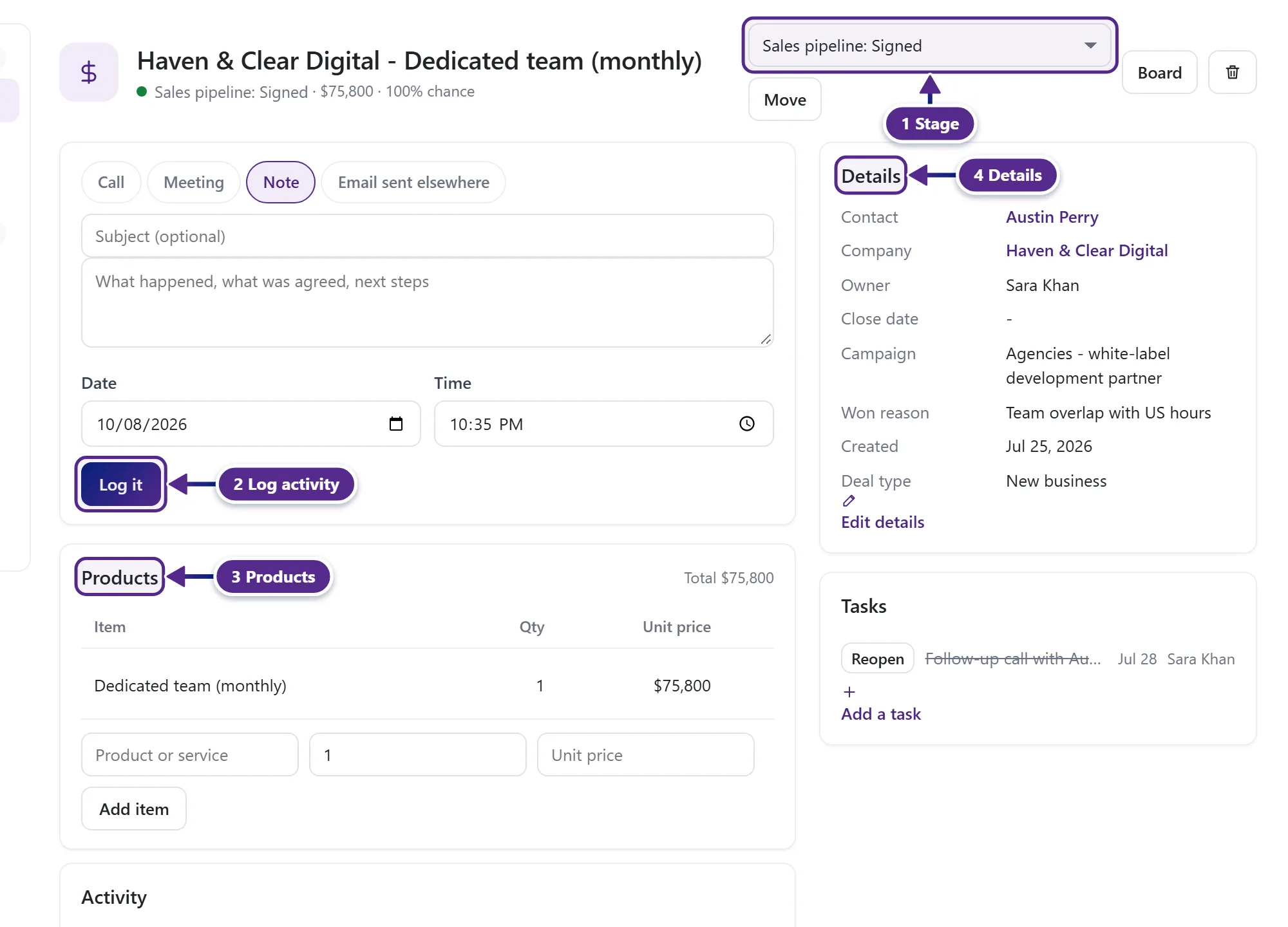Screen dimensions: 1288x927
Task: Select the Meeting activity type
Action: coord(194,182)
